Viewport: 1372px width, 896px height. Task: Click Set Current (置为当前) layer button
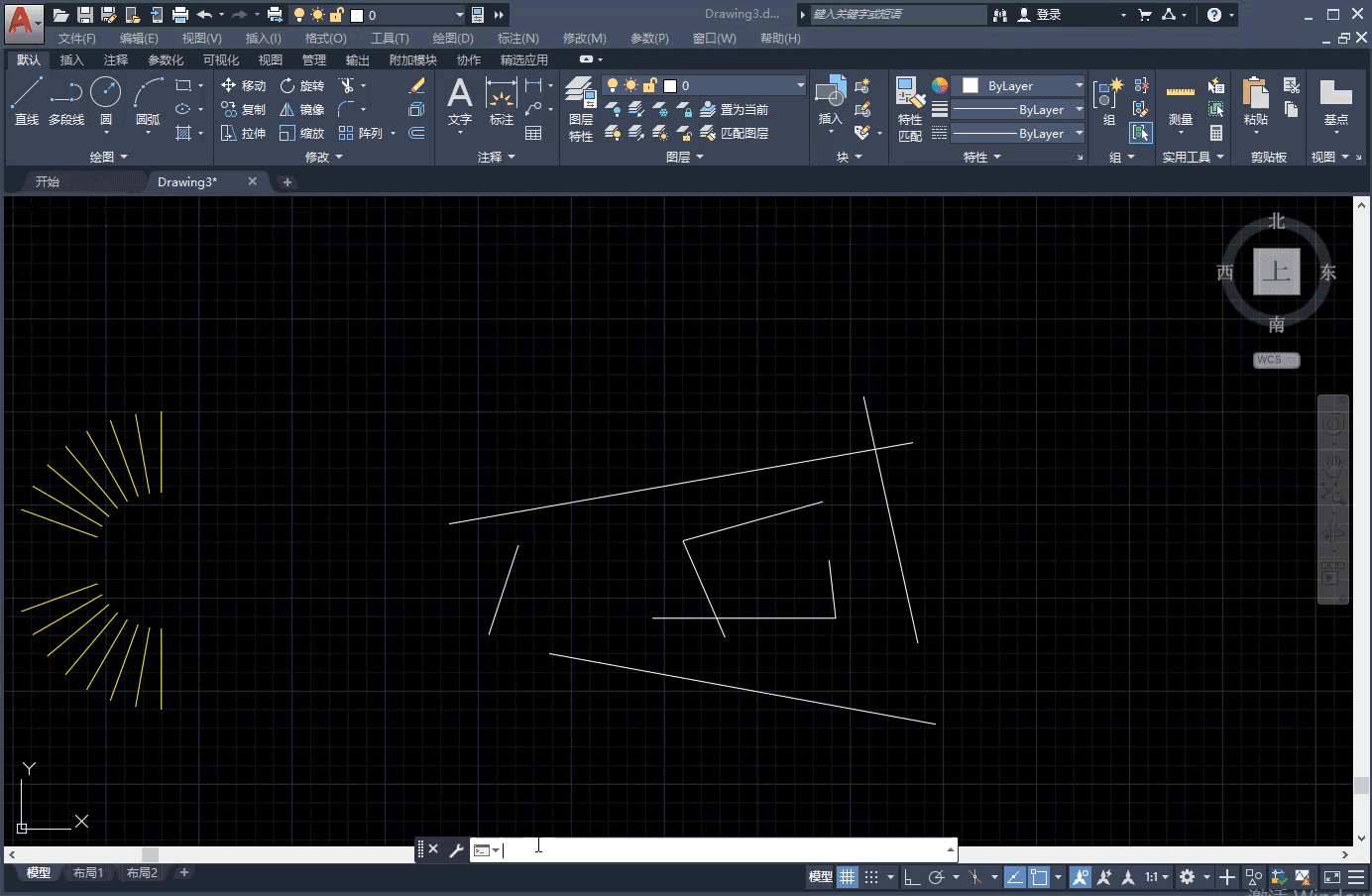coord(735,109)
